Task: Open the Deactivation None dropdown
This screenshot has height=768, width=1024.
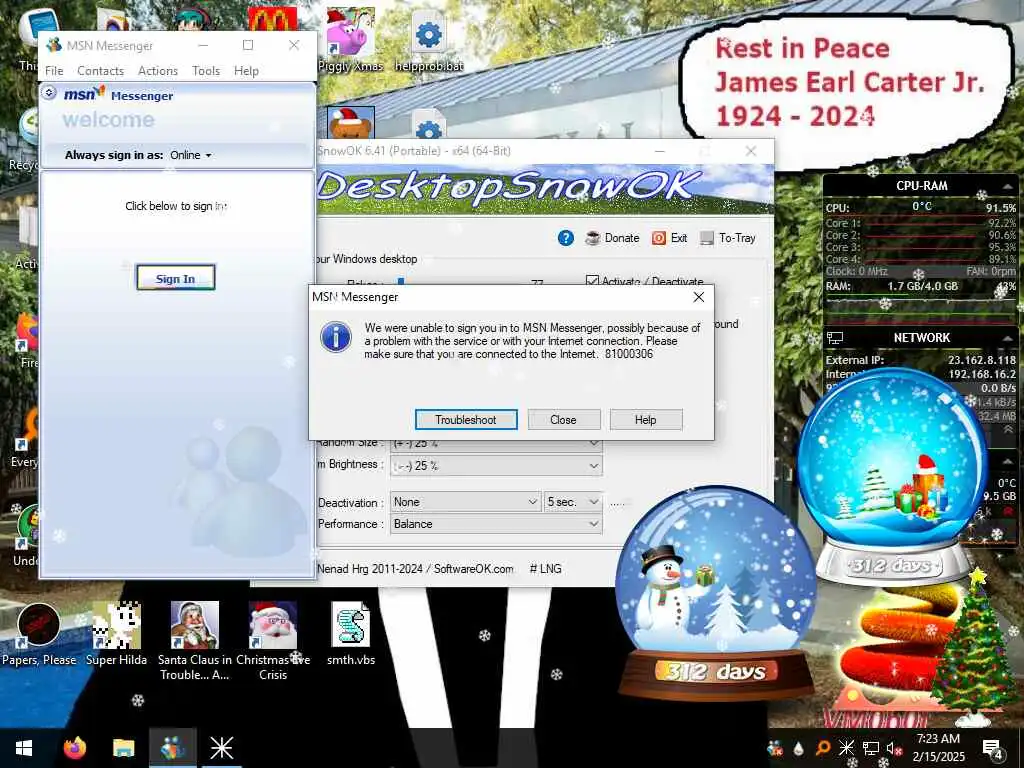Action: (x=466, y=502)
